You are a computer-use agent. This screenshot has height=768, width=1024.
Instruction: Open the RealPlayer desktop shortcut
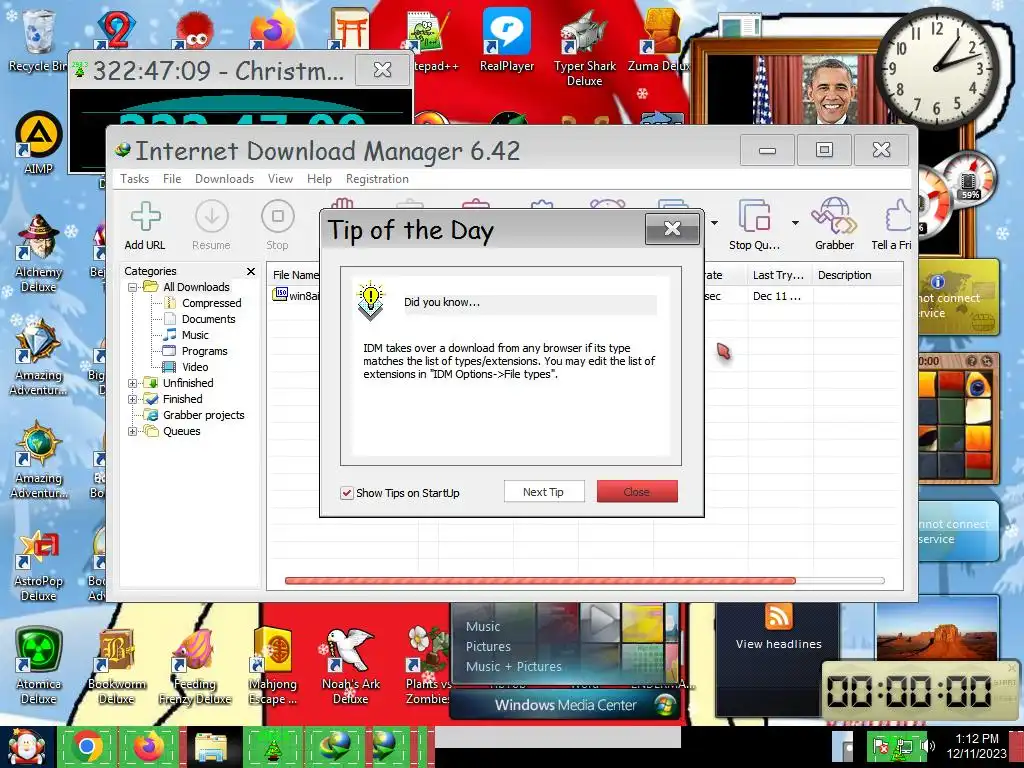[x=507, y=40]
